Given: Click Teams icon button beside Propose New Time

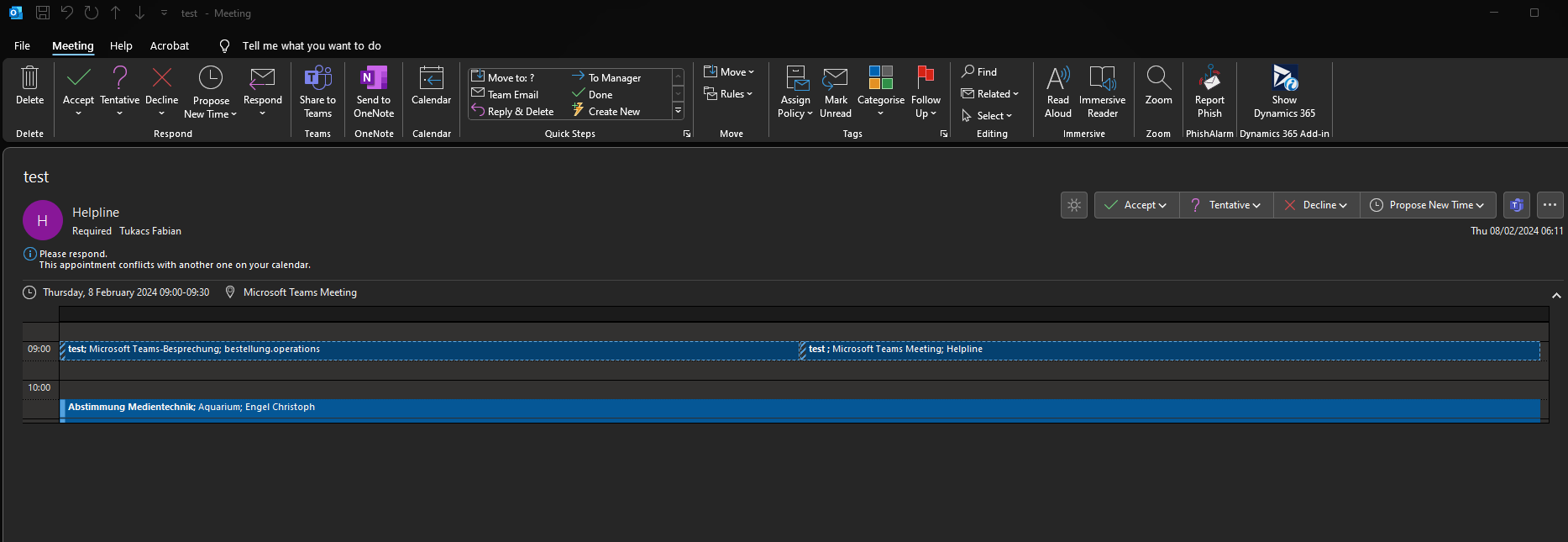Looking at the screenshot, I should pyautogui.click(x=1516, y=205).
